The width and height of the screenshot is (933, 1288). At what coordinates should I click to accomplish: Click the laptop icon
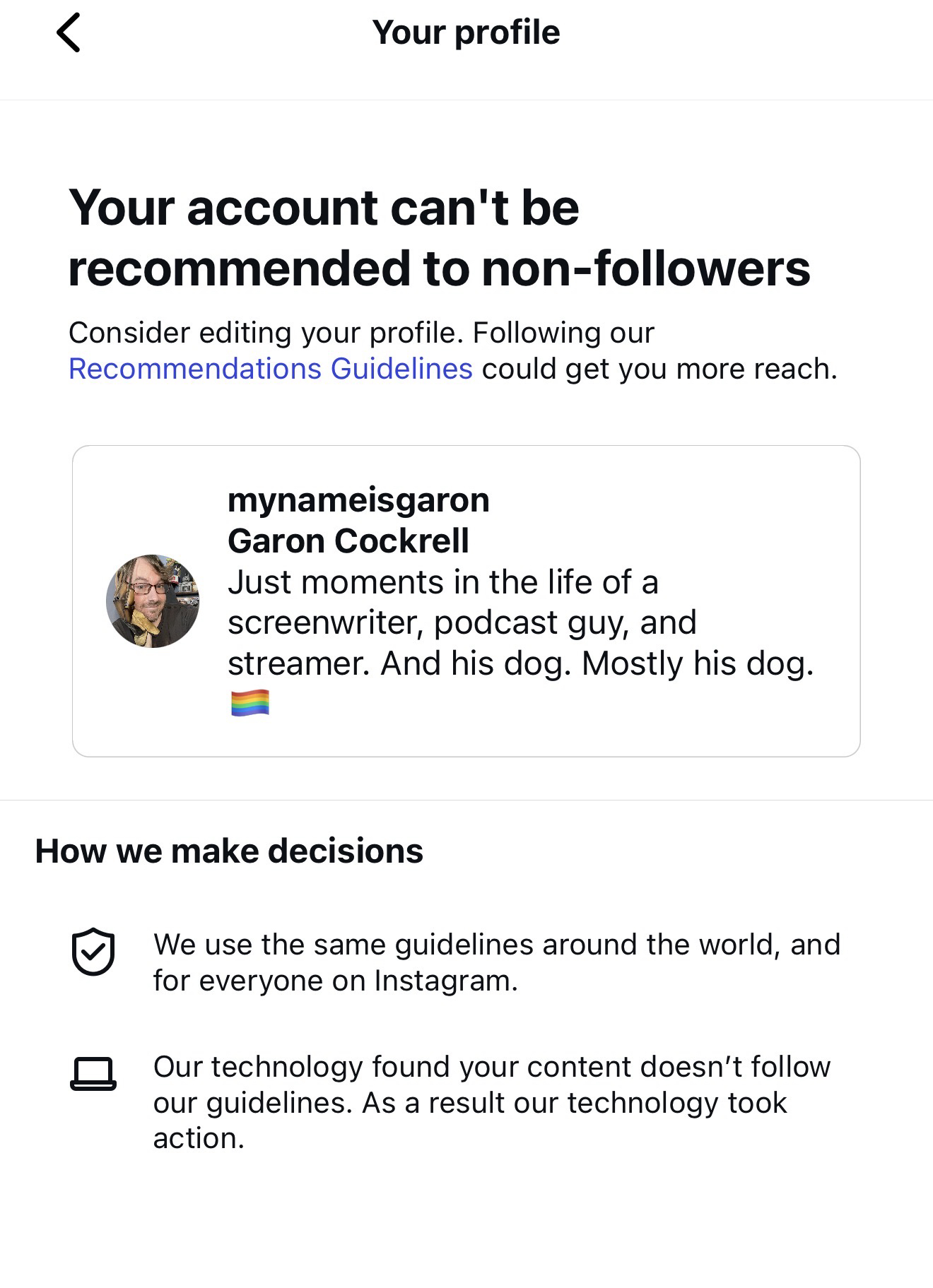click(x=93, y=1074)
